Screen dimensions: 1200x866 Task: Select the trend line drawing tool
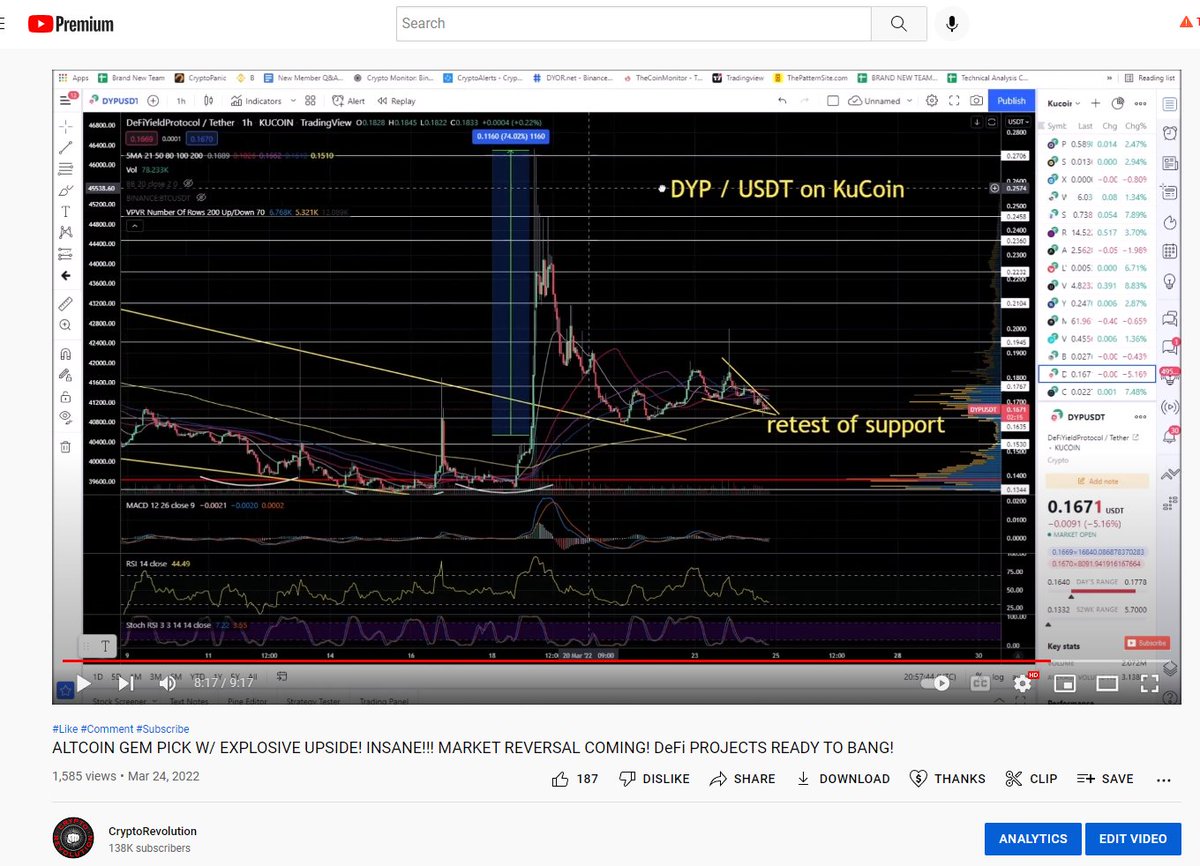coord(66,147)
